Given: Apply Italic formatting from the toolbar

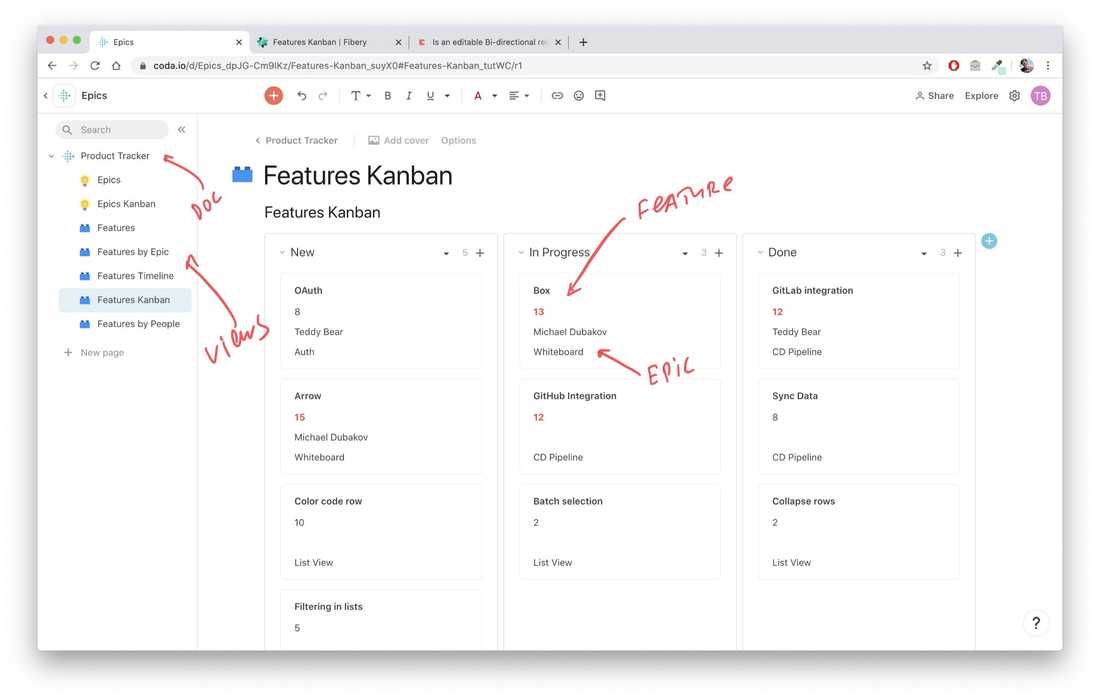Looking at the screenshot, I should 409,95.
